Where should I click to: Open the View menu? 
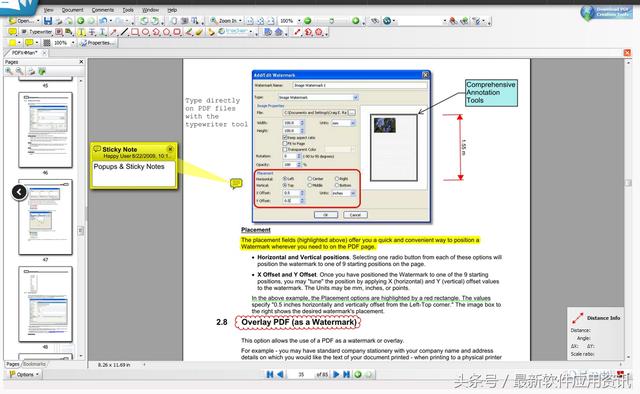point(48,10)
